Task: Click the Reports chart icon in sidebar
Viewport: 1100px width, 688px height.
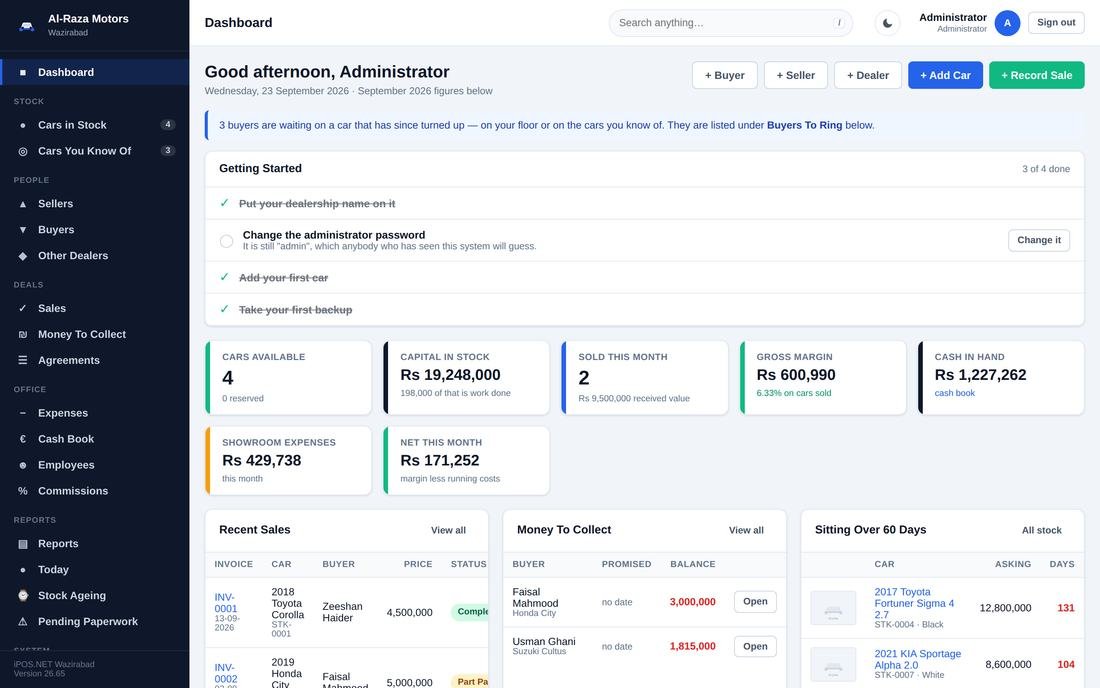Action: (x=22, y=544)
